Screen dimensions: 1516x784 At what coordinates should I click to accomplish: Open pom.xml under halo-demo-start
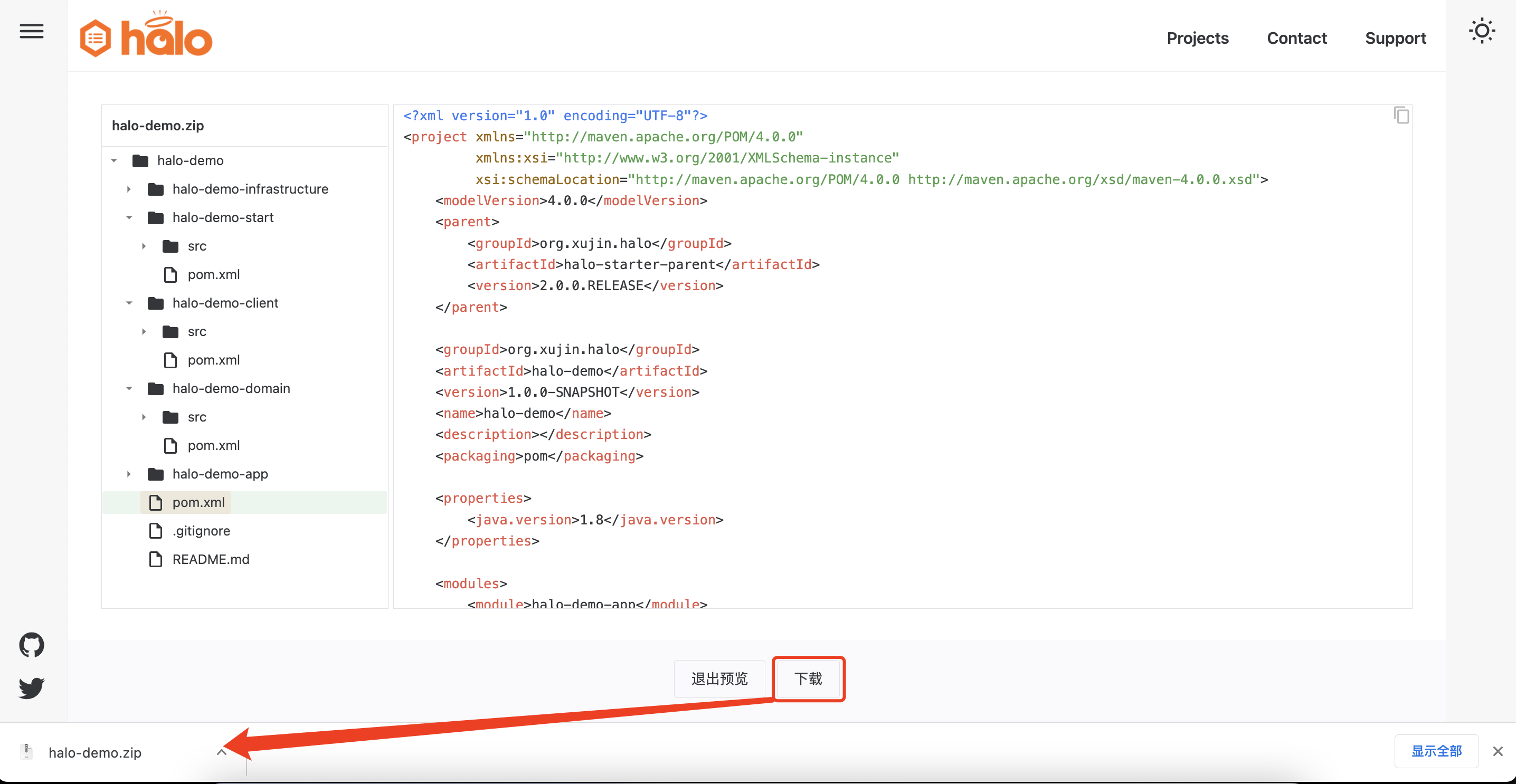tap(213, 275)
